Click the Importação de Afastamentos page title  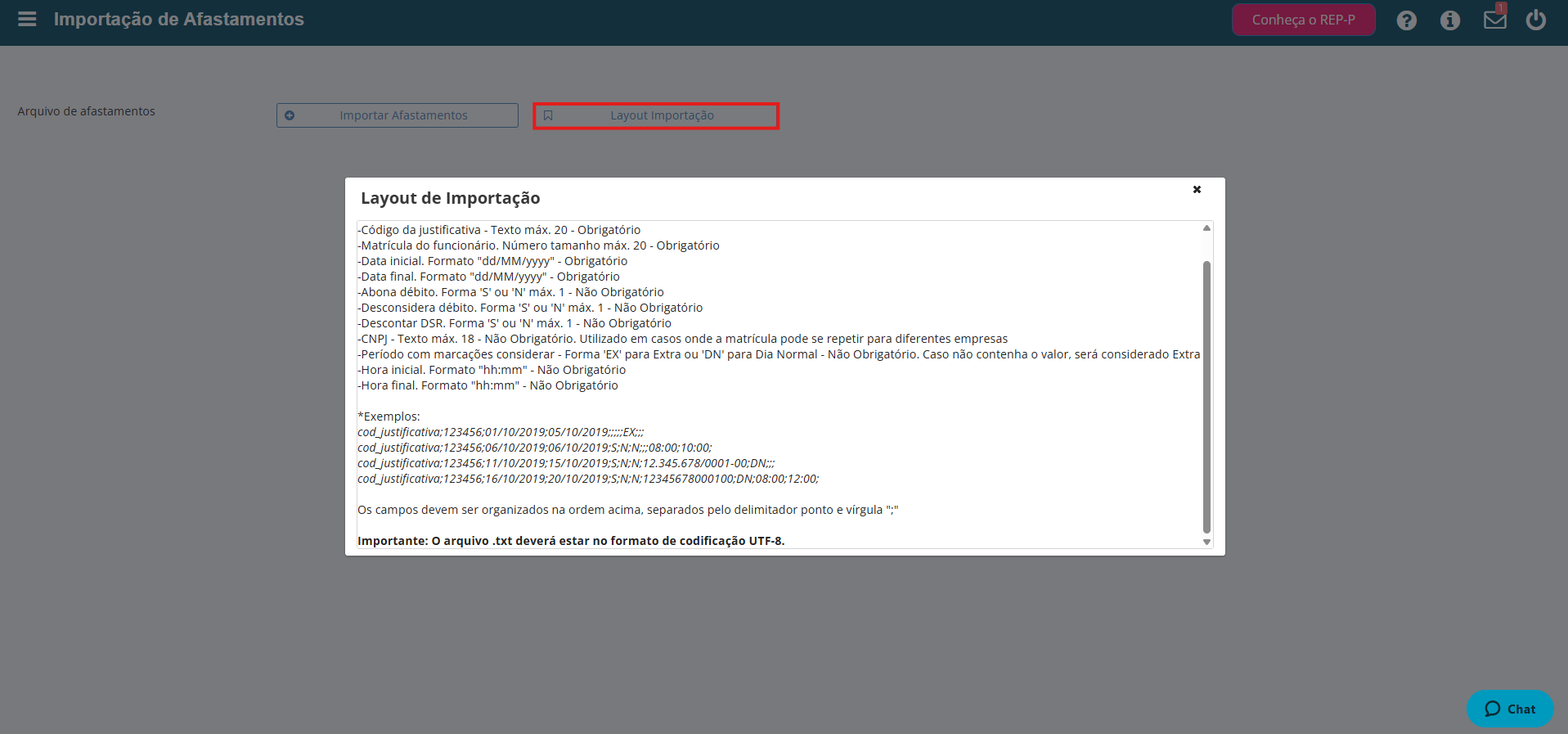tap(179, 19)
